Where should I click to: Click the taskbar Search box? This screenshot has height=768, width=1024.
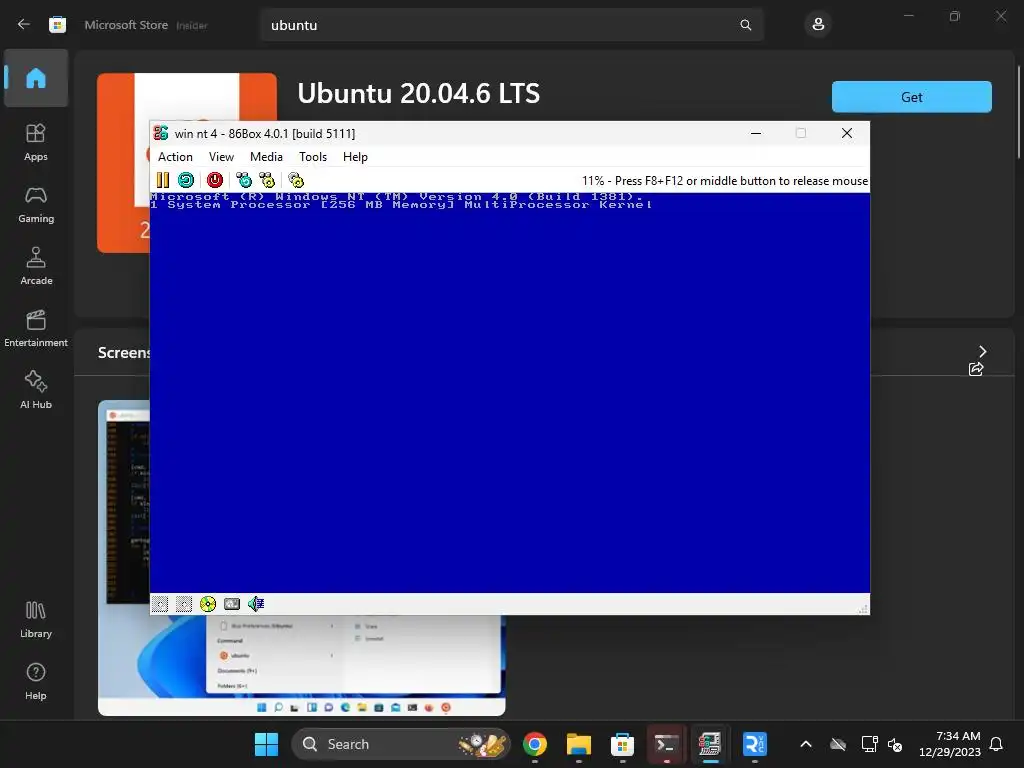coord(400,744)
